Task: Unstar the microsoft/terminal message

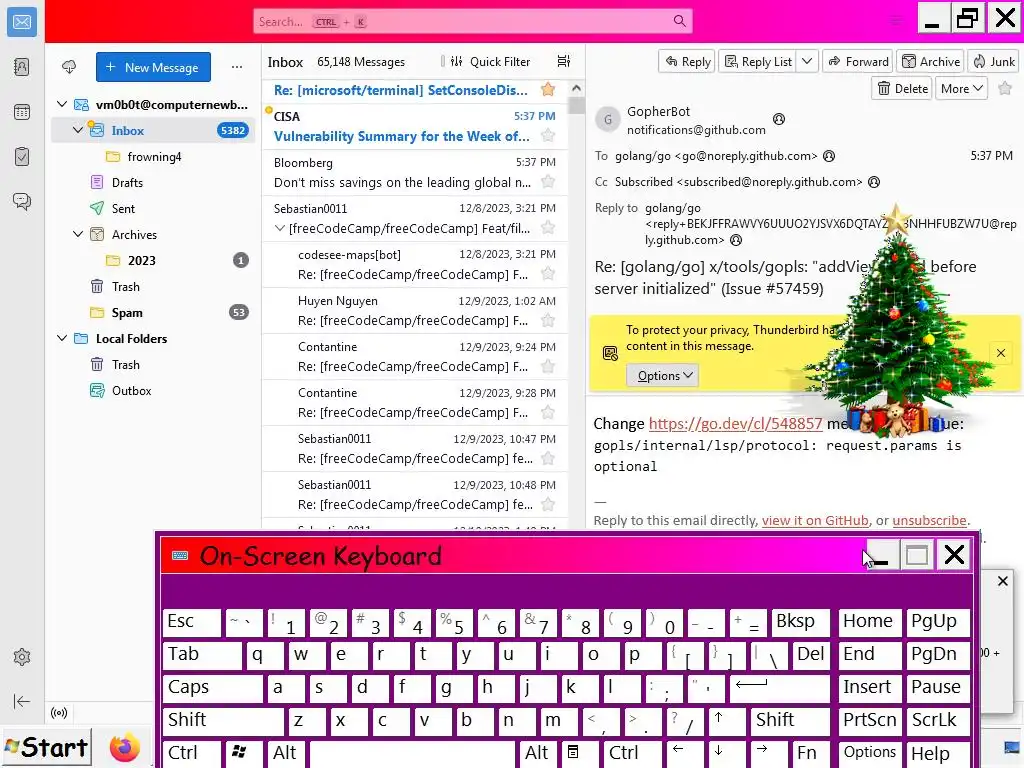Action: click(x=548, y=89)
